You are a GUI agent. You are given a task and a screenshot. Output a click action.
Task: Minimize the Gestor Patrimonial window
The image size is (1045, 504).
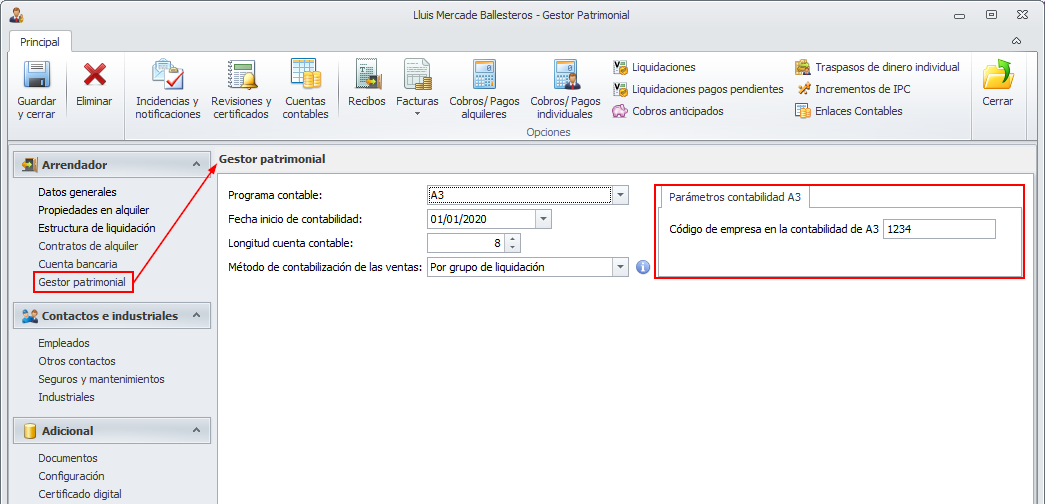959,15
